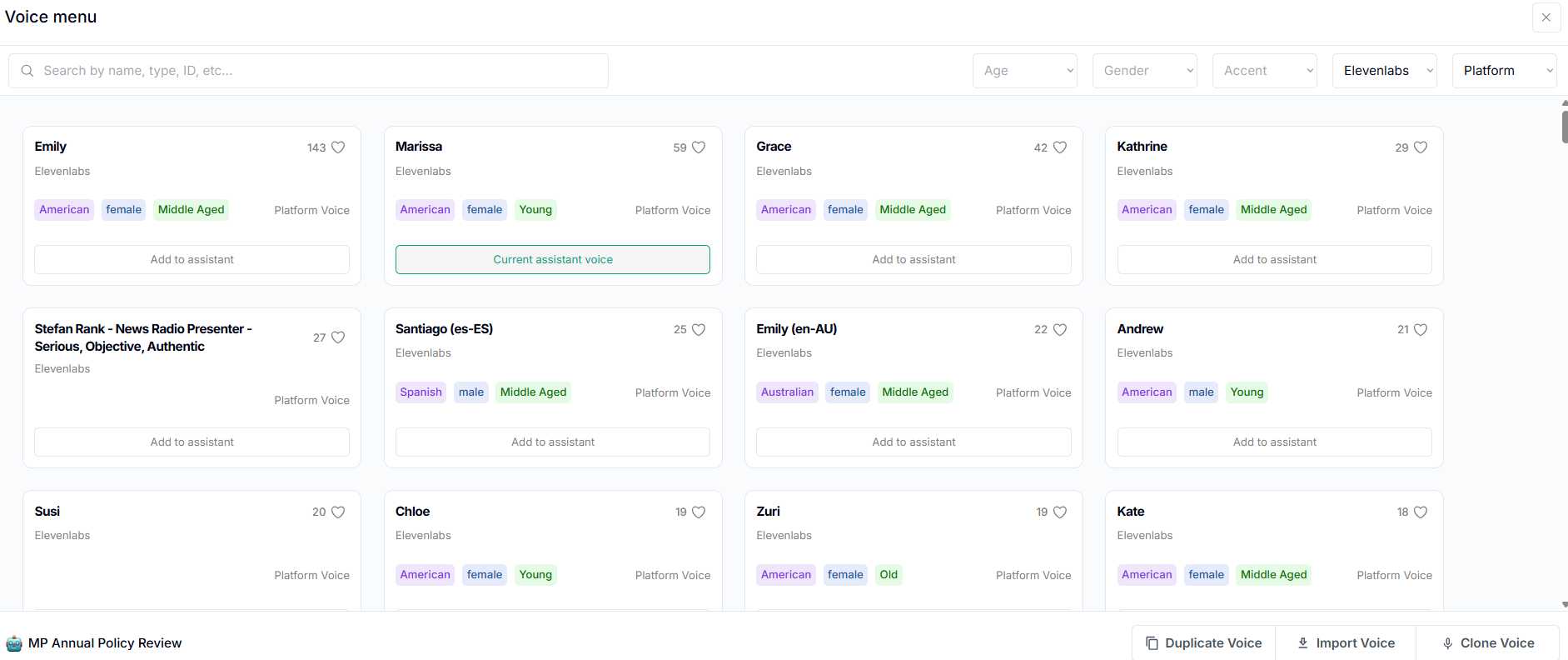1568x660 pixels.
Task: Click the female tag on Emily card
Action: tap(123, 210)
